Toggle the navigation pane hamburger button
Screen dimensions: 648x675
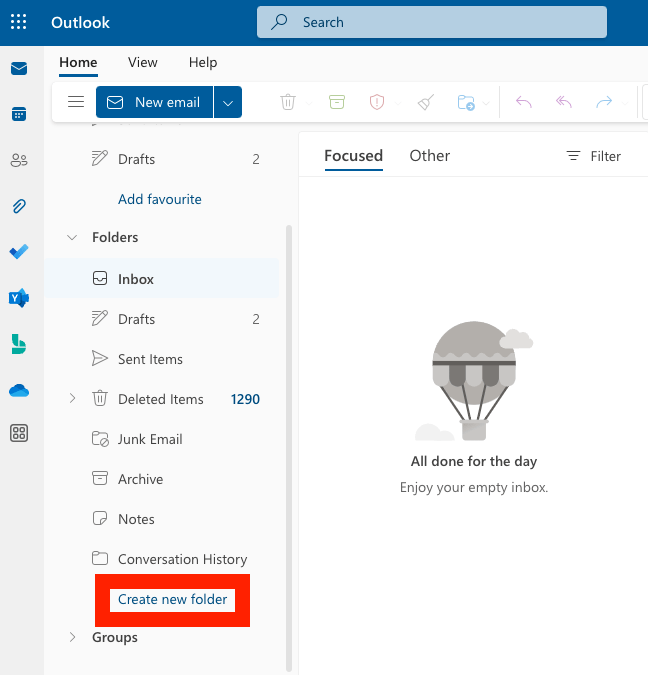point(75,102)
